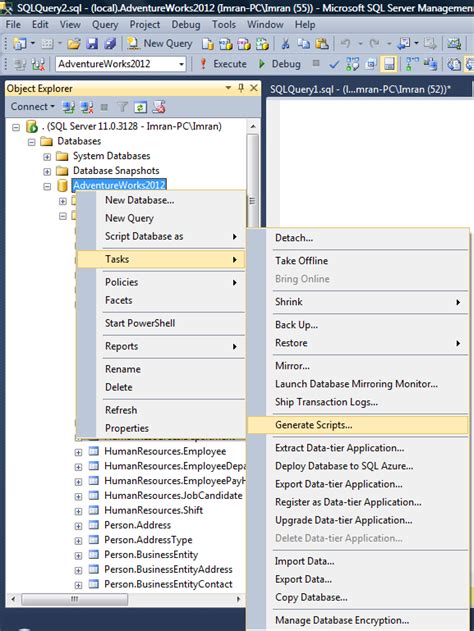Collapse the SQL Server root node
This screenshot has width=474, height=631.
(16, 127)
